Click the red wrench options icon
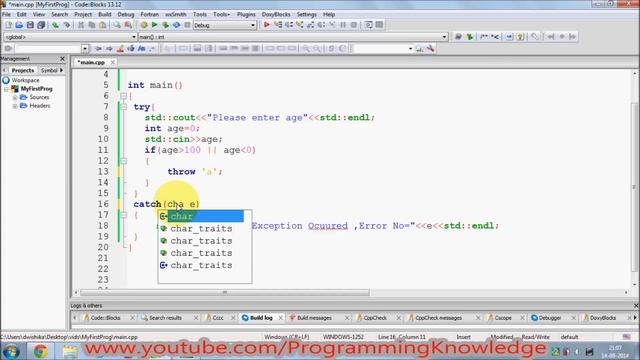 430,49
